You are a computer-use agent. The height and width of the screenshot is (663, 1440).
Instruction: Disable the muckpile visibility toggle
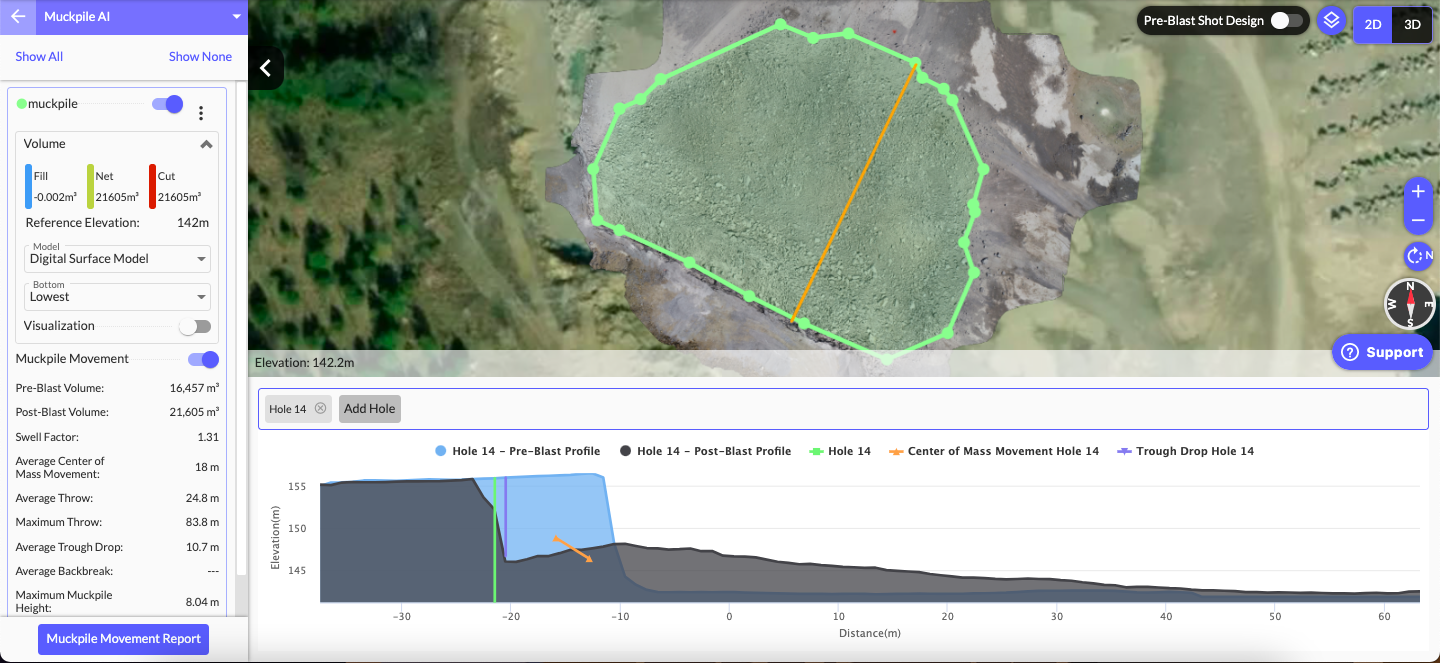(x=167, y=104)
